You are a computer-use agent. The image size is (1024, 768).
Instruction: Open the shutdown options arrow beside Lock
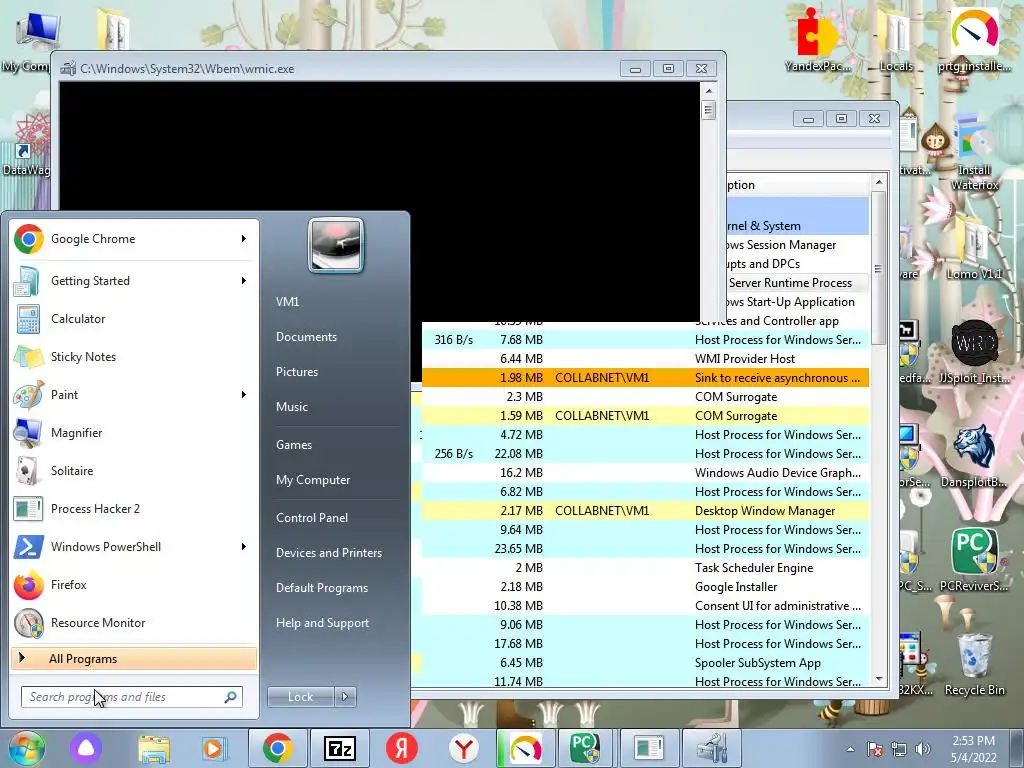click(345, 697)
